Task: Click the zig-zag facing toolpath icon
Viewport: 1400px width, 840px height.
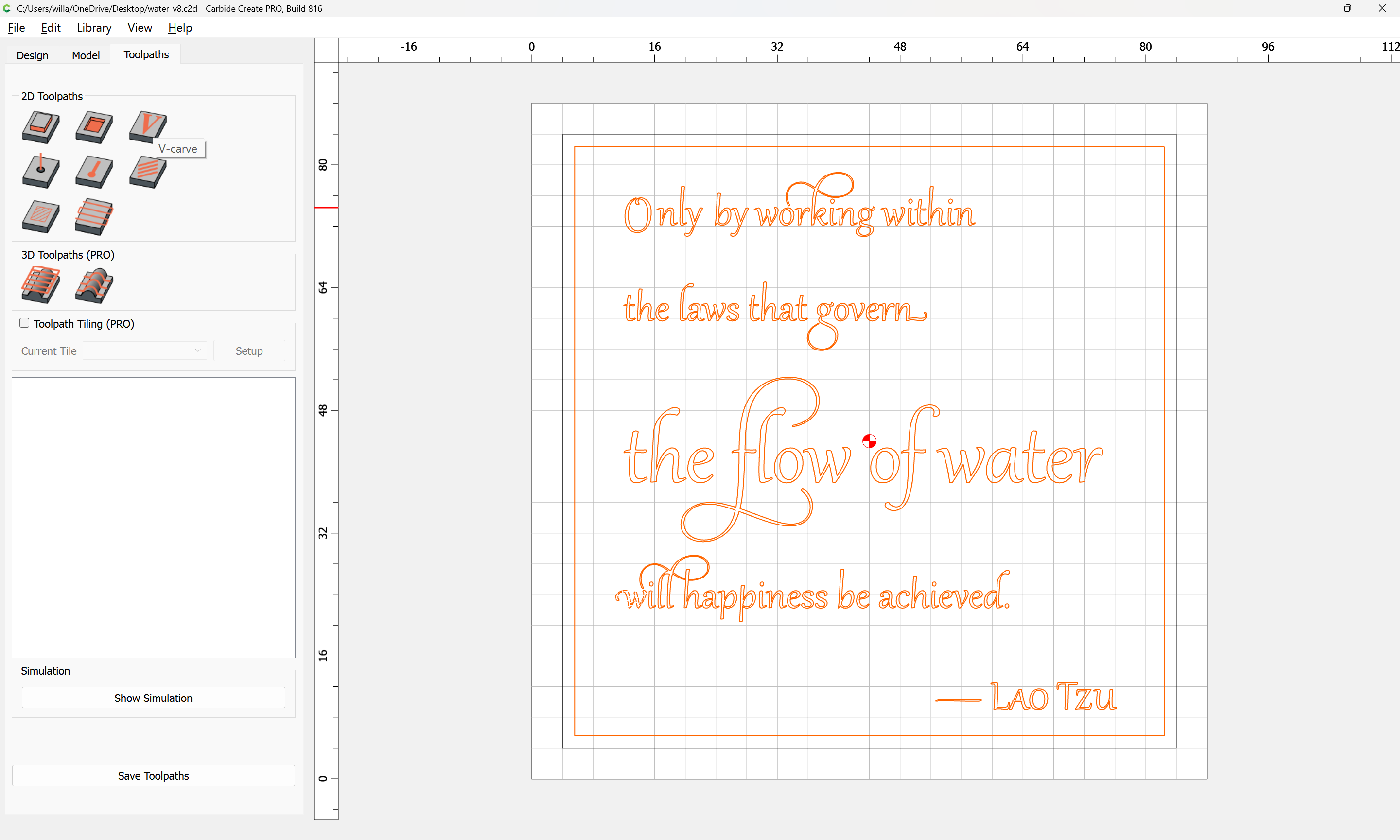Action: point(94,216)
